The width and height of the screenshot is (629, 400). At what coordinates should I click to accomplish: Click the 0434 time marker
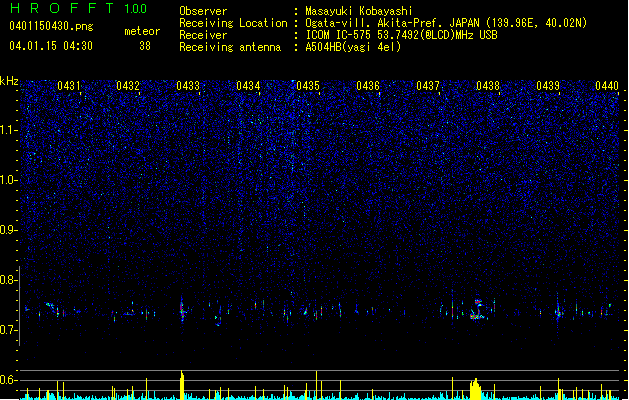click(248, 86)
